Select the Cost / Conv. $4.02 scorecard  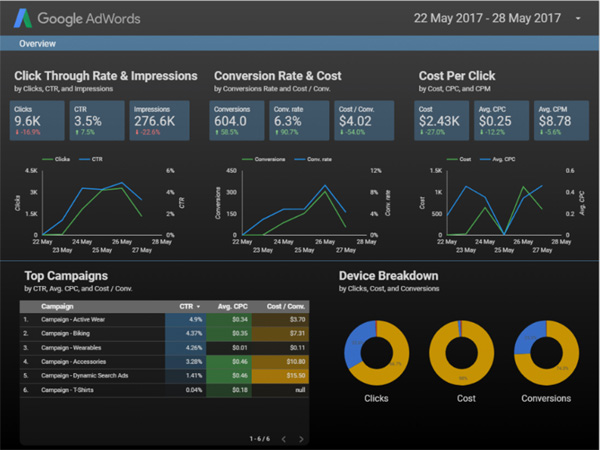pyautogui.click(x=364, y=121)
